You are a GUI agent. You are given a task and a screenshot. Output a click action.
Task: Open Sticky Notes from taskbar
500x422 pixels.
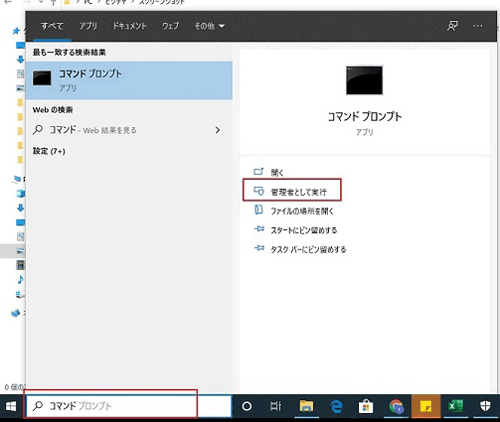coord(426,406)
